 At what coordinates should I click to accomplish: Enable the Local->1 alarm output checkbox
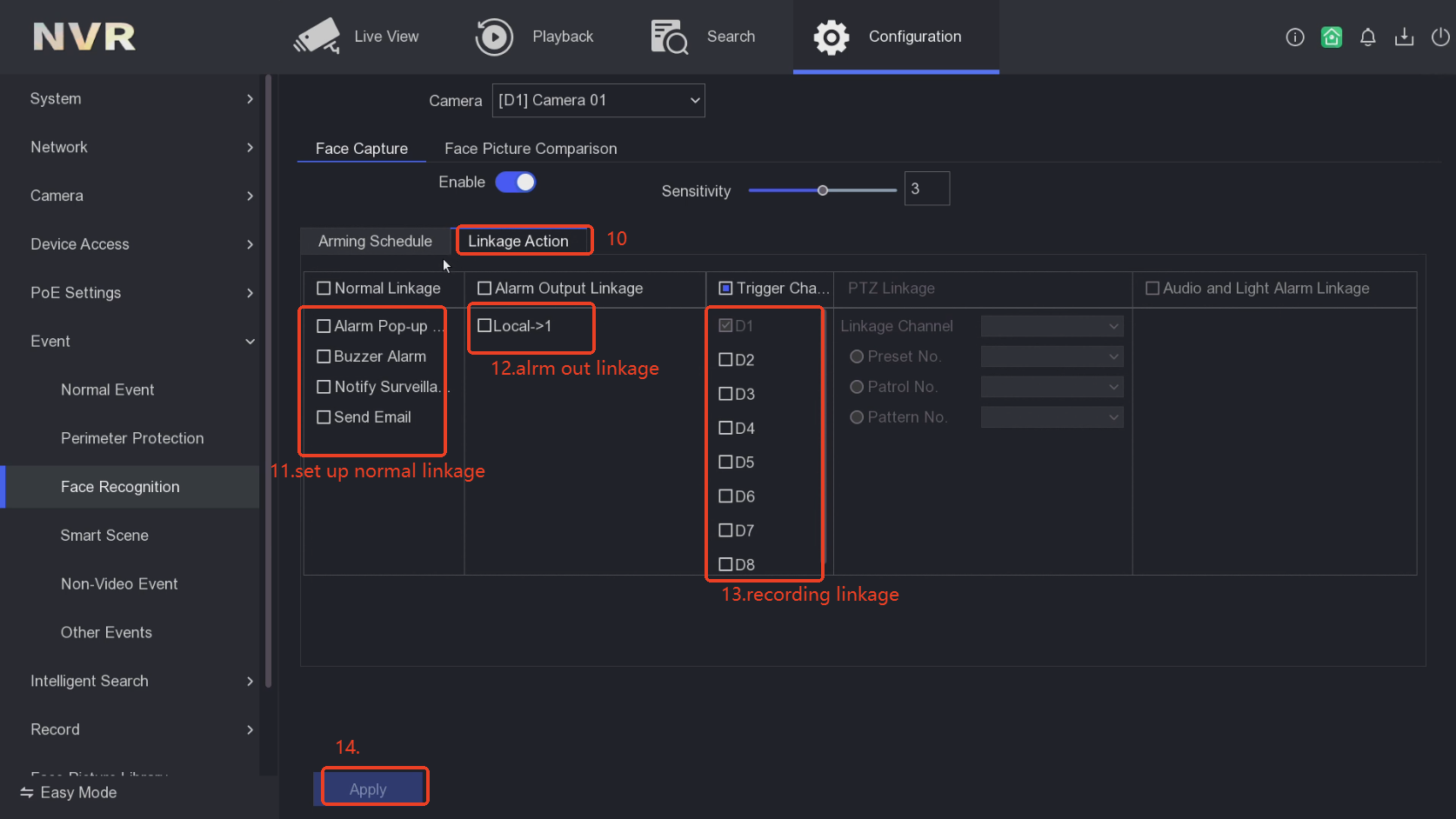[484, 326]
